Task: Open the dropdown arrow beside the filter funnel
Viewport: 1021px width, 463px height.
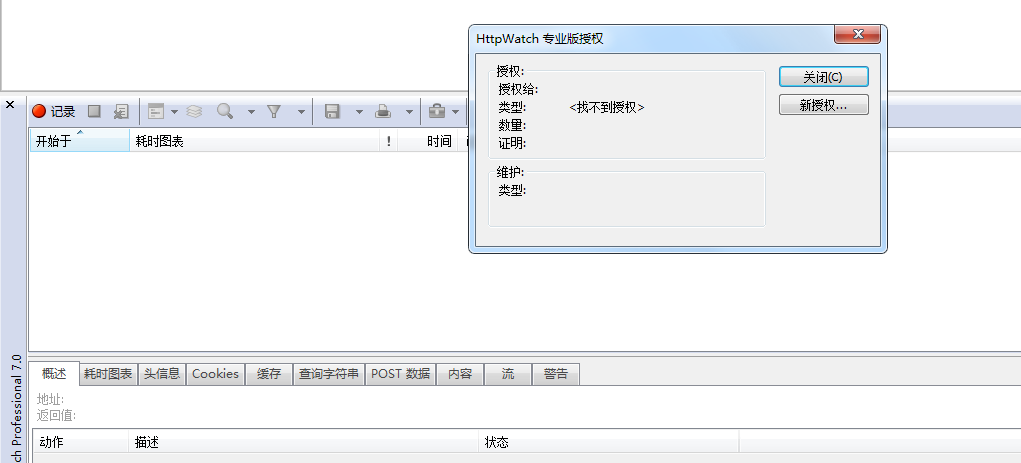Action: [301, 112]
